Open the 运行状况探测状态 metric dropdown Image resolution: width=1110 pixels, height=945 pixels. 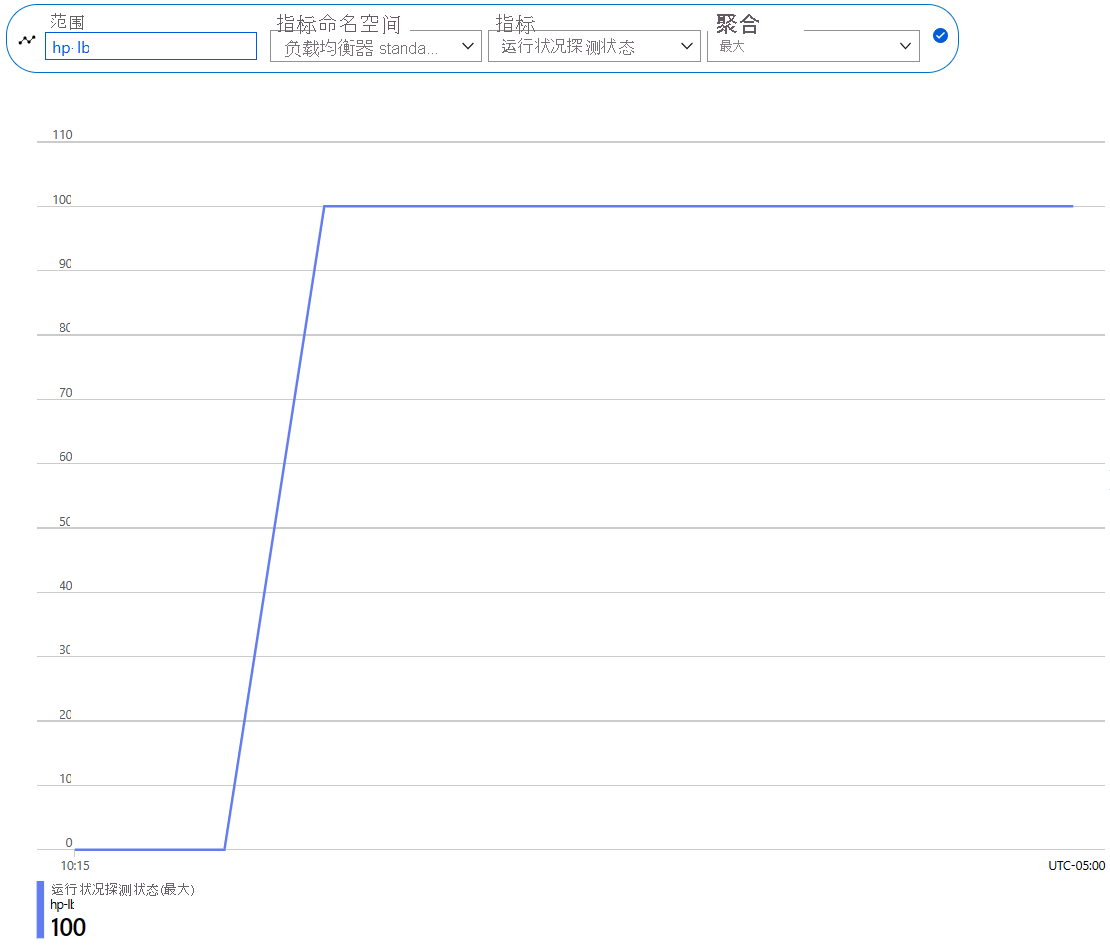pos(594,46)
